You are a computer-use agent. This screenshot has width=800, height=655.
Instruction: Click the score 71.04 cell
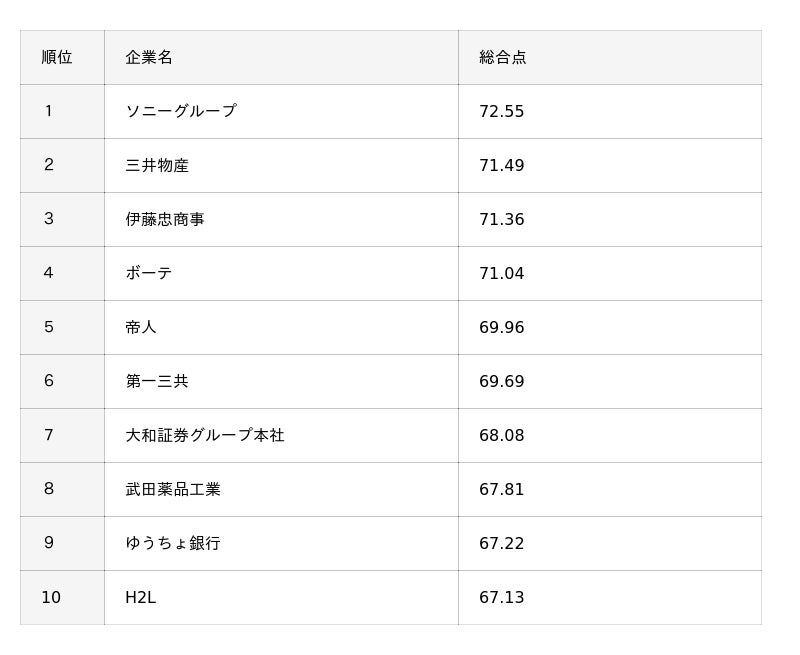[x=502, y=273]
